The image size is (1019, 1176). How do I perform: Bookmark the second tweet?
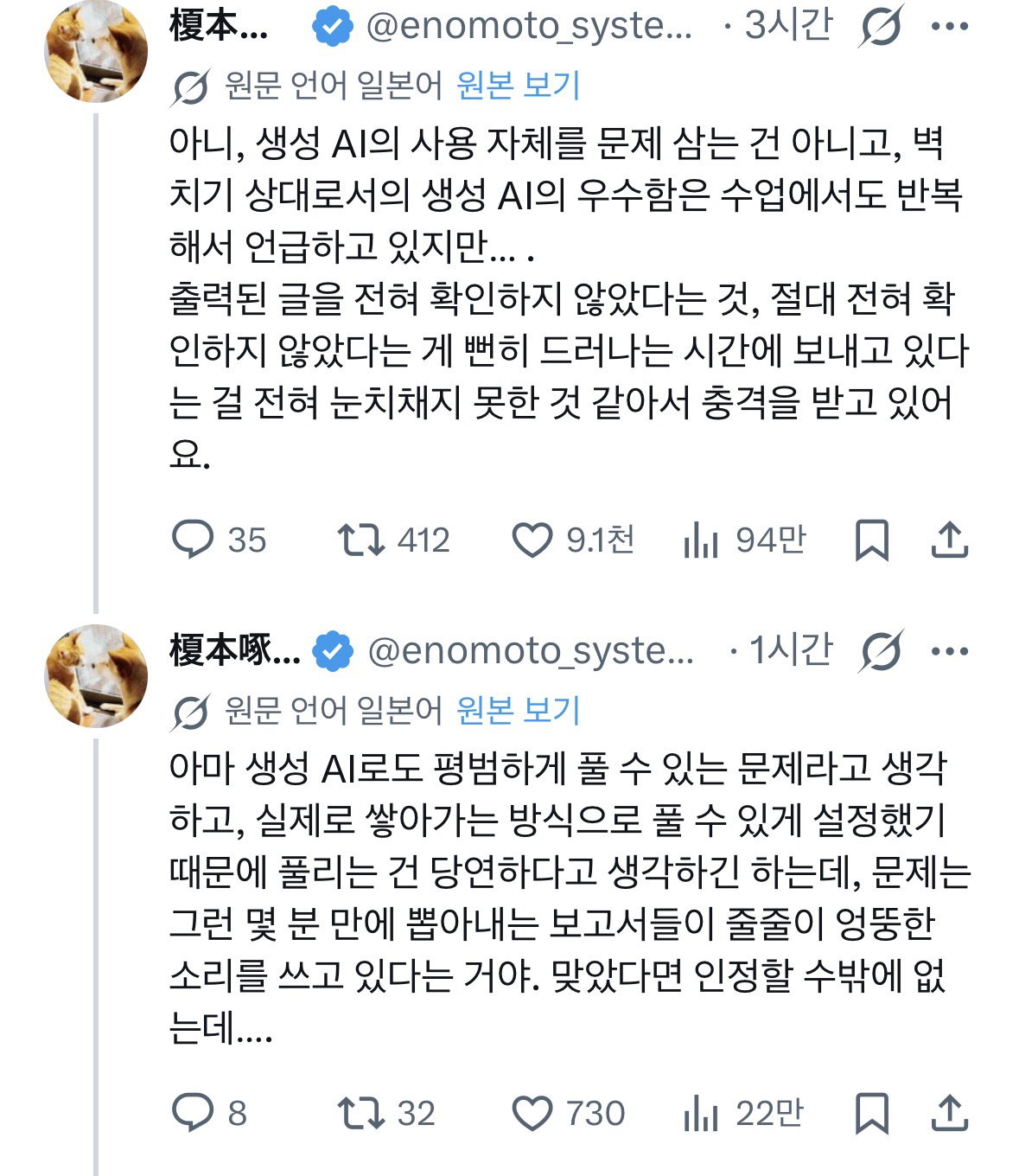pos(871,1114)
